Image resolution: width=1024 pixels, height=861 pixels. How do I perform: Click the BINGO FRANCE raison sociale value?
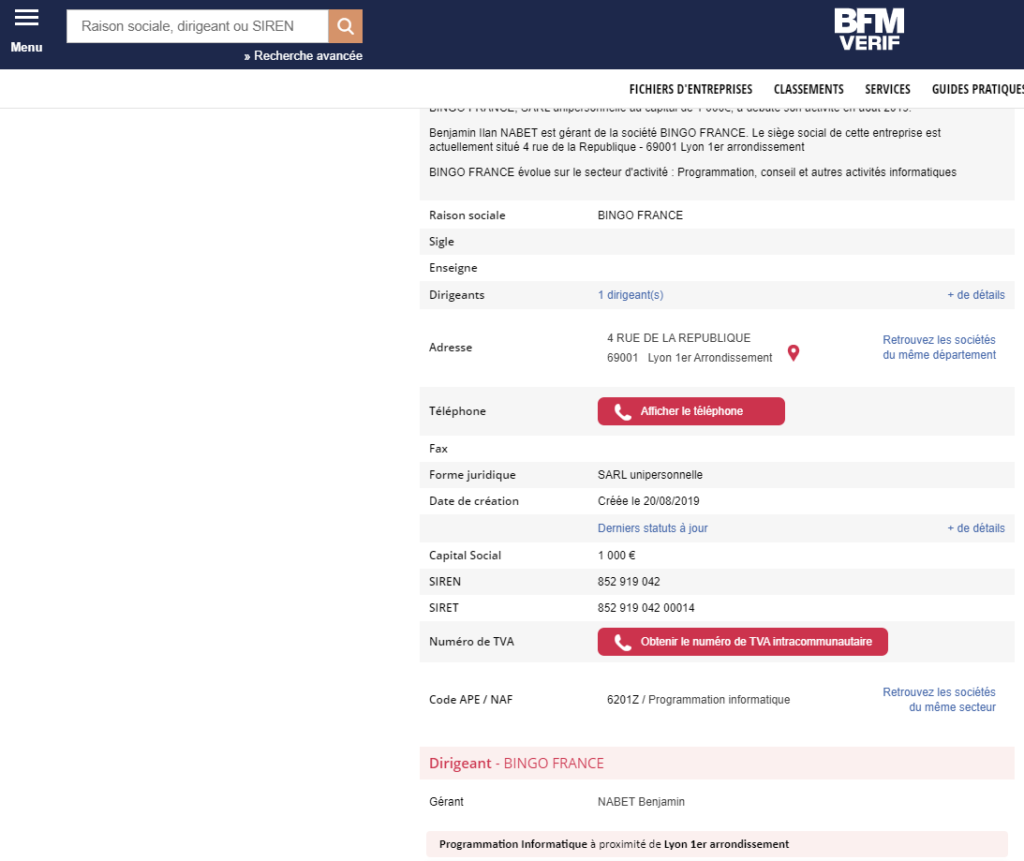tap(640, 216)
